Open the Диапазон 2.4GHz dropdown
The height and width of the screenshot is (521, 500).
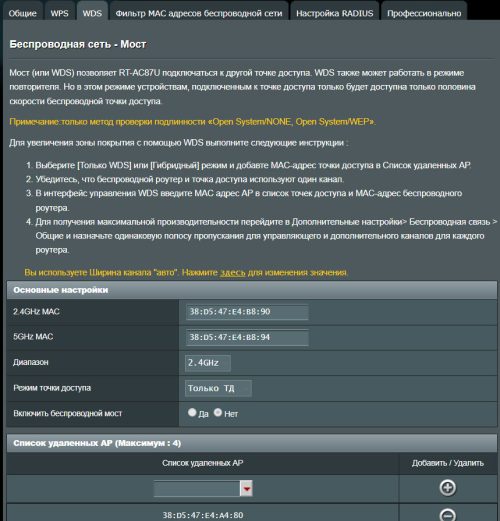208,363
